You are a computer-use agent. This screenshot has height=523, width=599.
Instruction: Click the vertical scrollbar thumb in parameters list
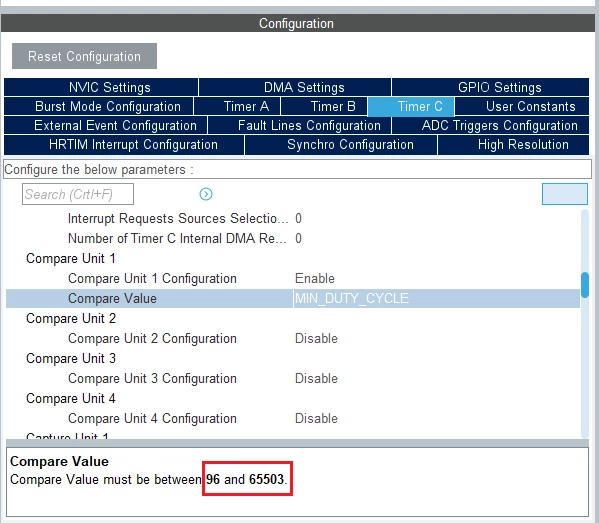[584, 285]
